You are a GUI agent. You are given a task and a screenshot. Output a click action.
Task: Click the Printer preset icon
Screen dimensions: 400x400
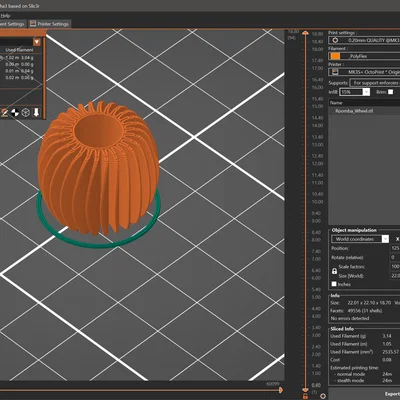[334, 72]
